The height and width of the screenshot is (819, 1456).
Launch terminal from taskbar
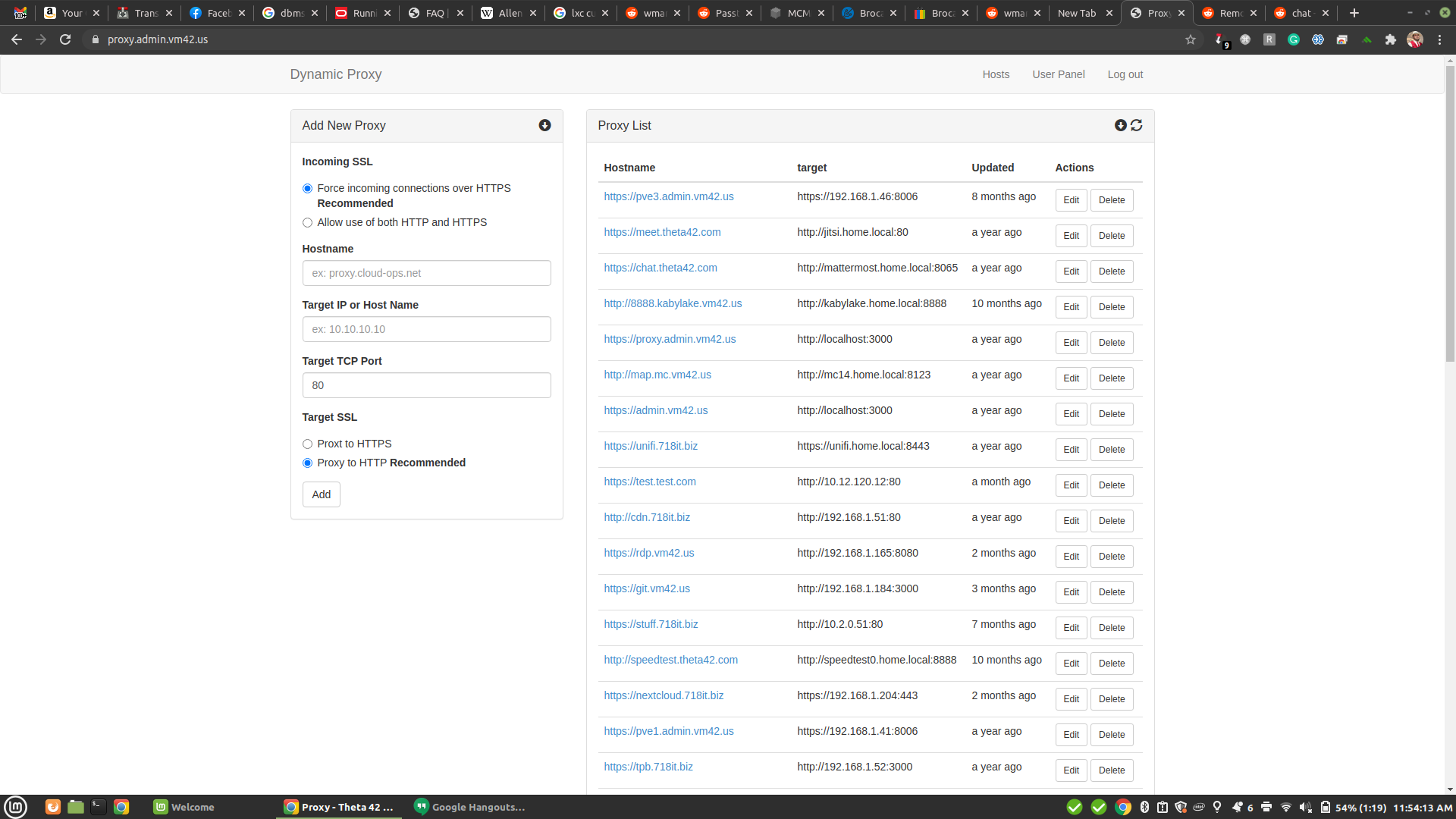point(98,807)
